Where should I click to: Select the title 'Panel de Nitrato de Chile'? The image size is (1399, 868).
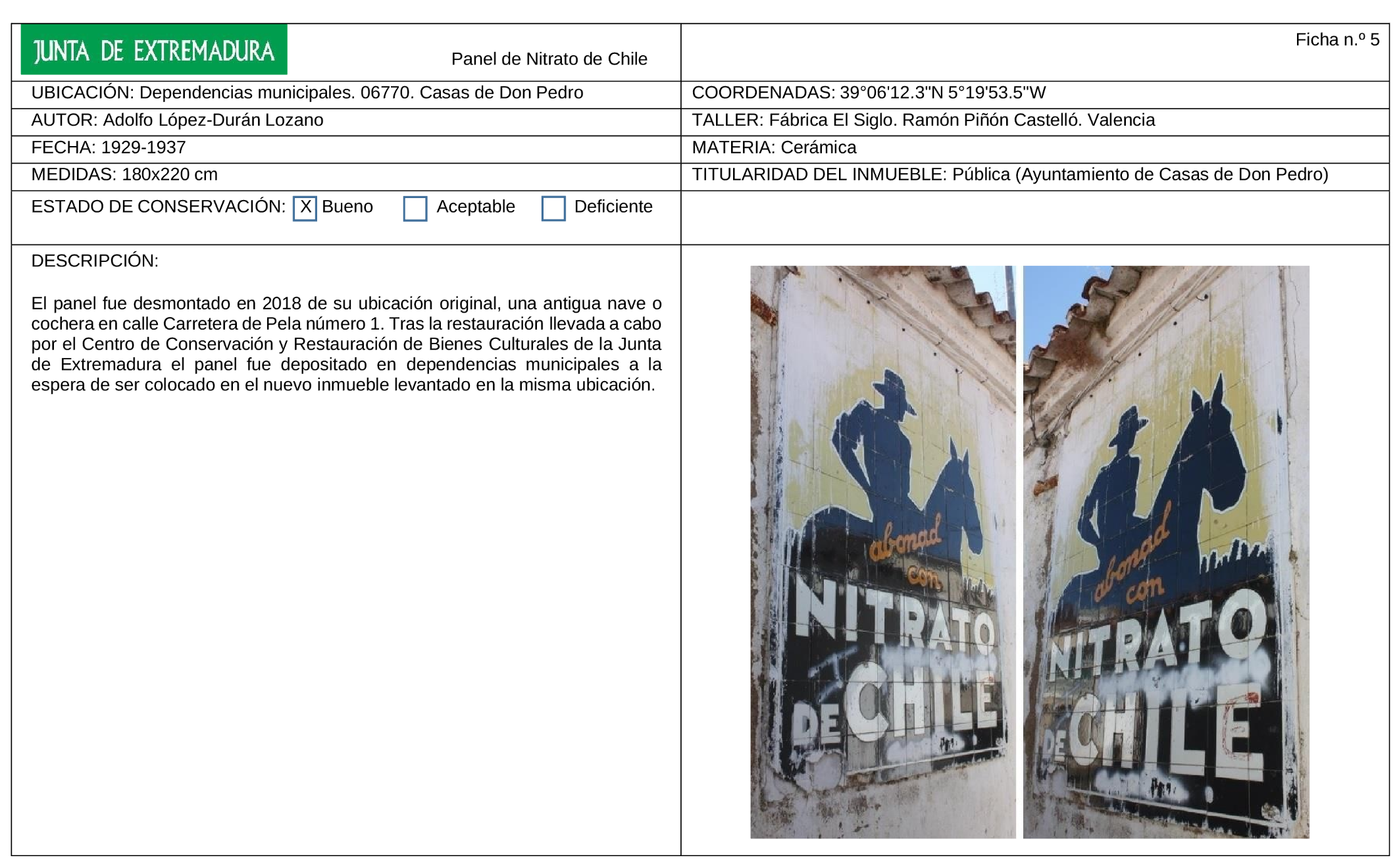click(x=549, y=59)
